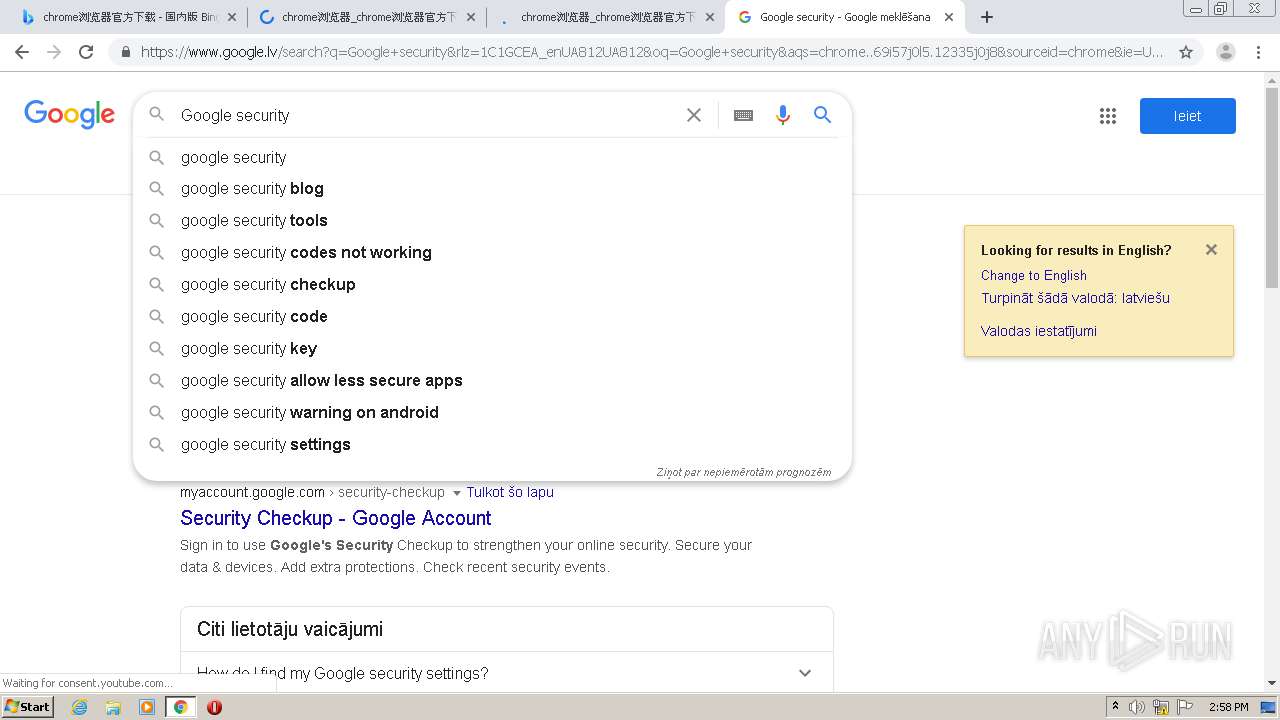Image resolution: width=1280 pixels, height=720 pixels.
Task: Click 'Turpināt šādā valodā: latviešu' link
Action: tap(1075, 298)
